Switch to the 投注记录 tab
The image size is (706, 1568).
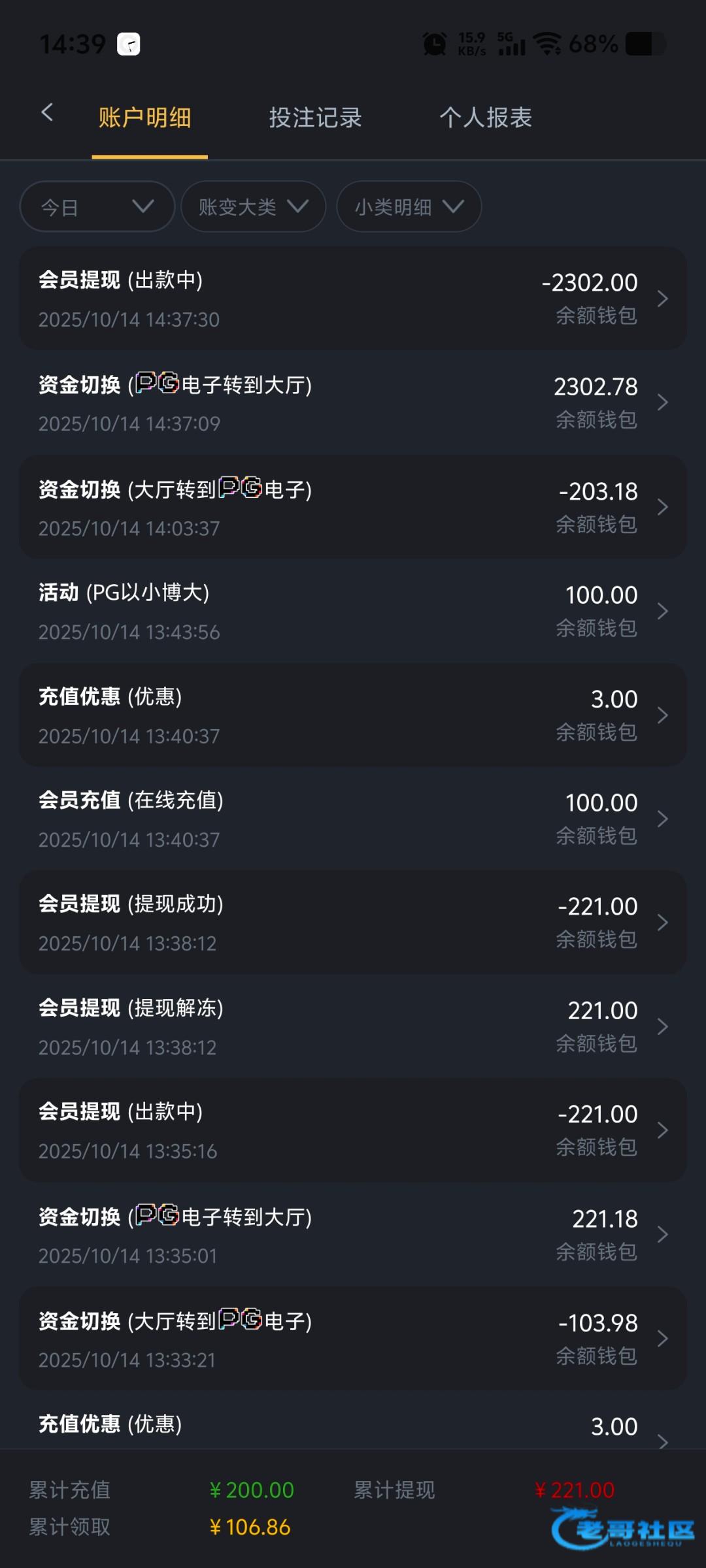coord(315,118)
